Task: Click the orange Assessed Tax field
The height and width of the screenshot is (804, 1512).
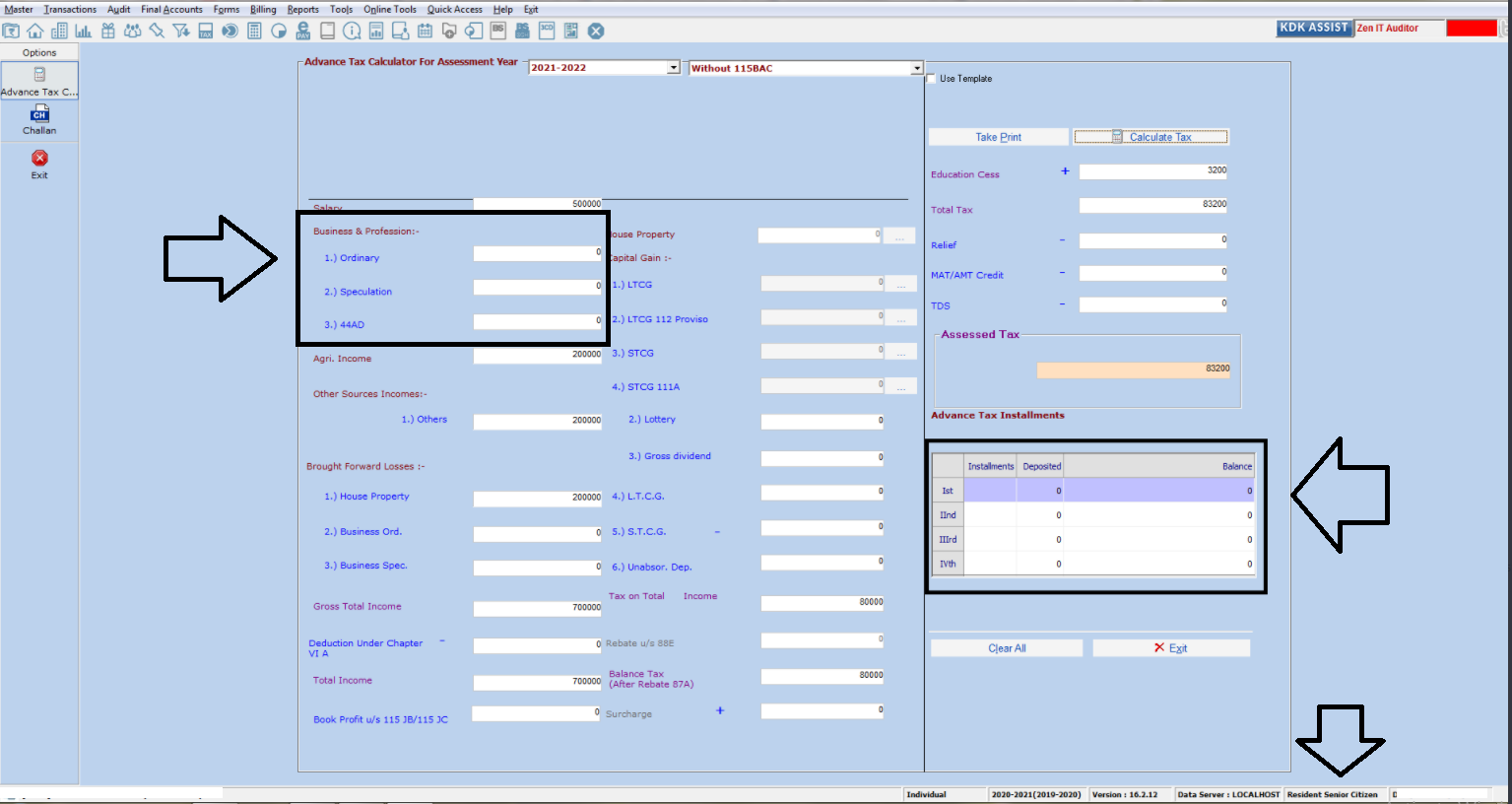Action: click(x=1134, y=369)
